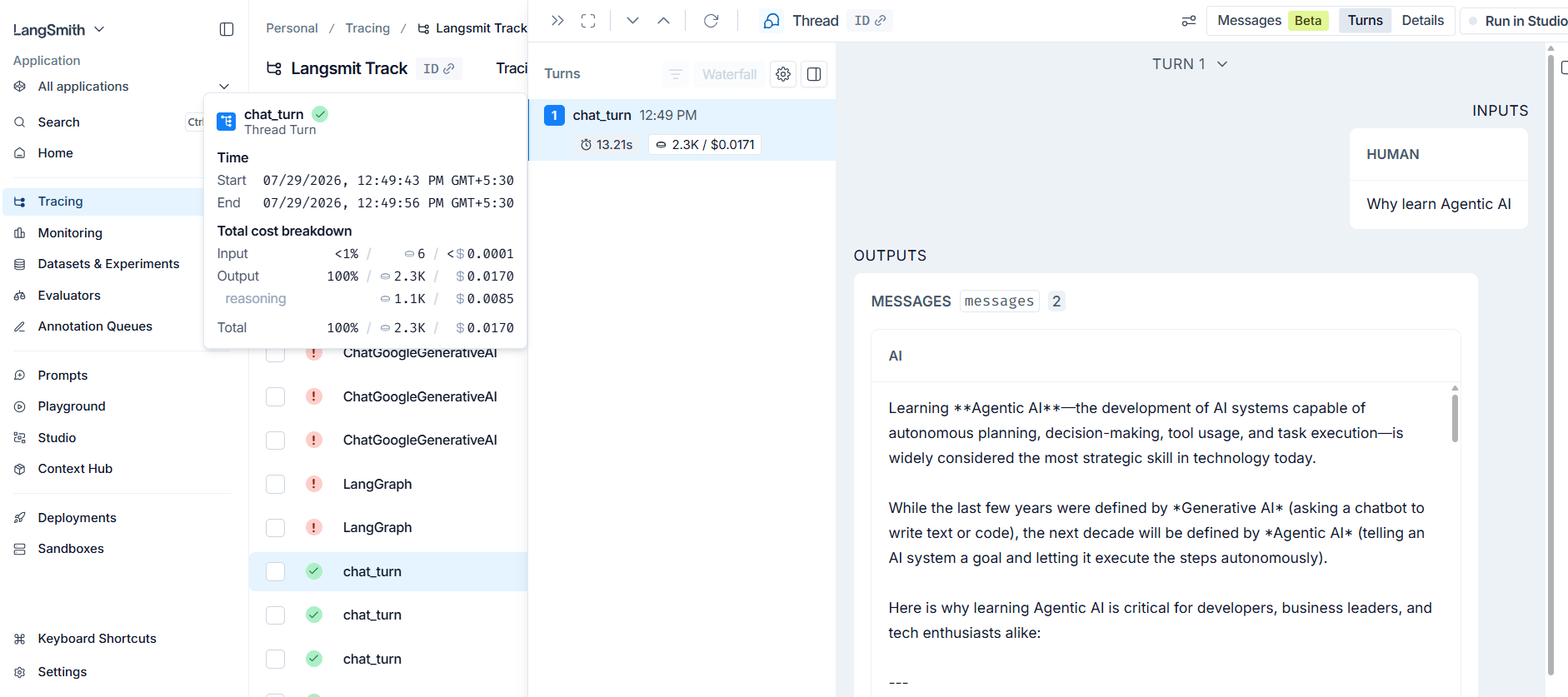1568x697 pixels.
Task: Go to previous trace with up chevron
Action: point(663,21)
